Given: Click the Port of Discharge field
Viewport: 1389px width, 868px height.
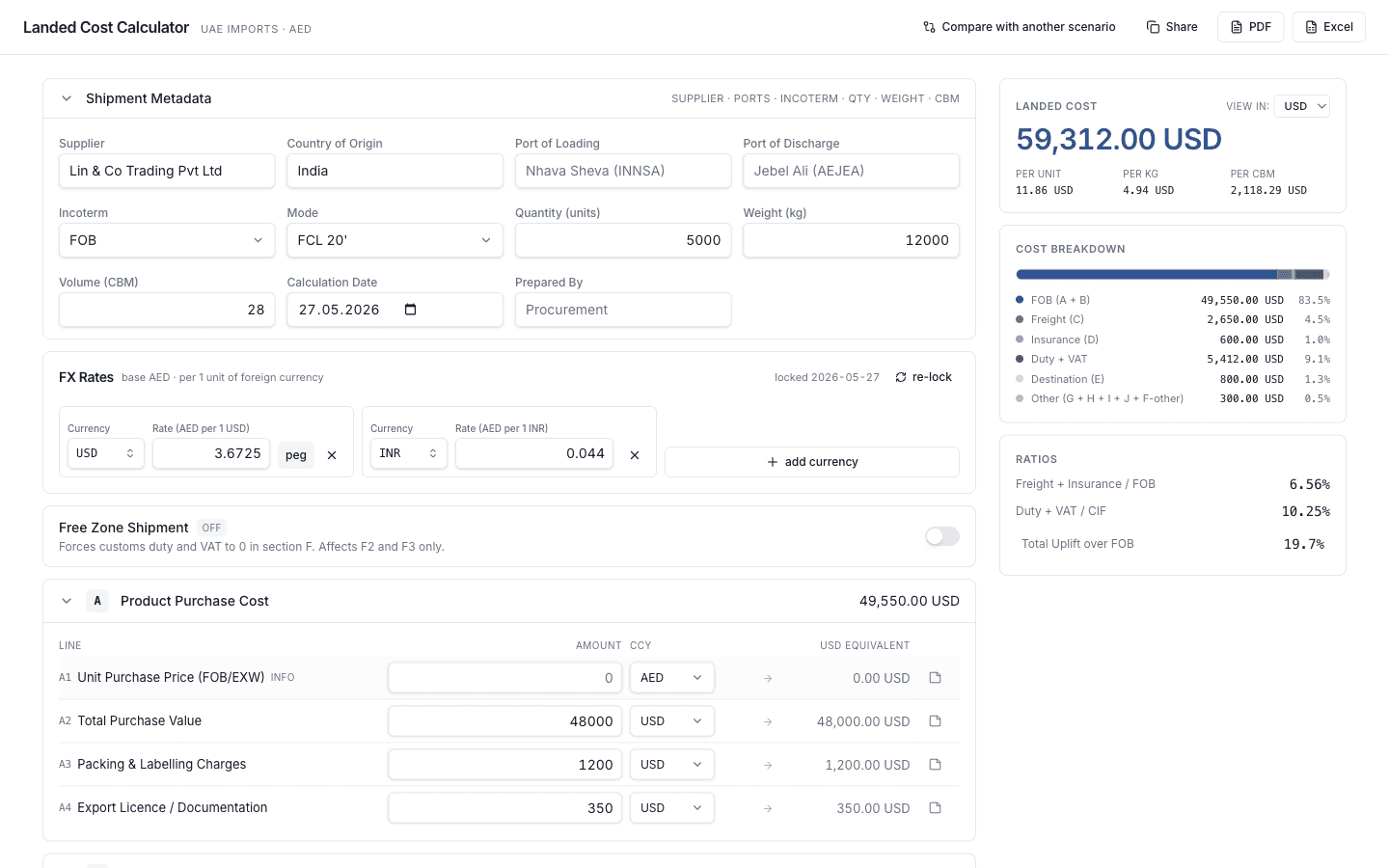Looking at the screenshot, I should 851,171.
